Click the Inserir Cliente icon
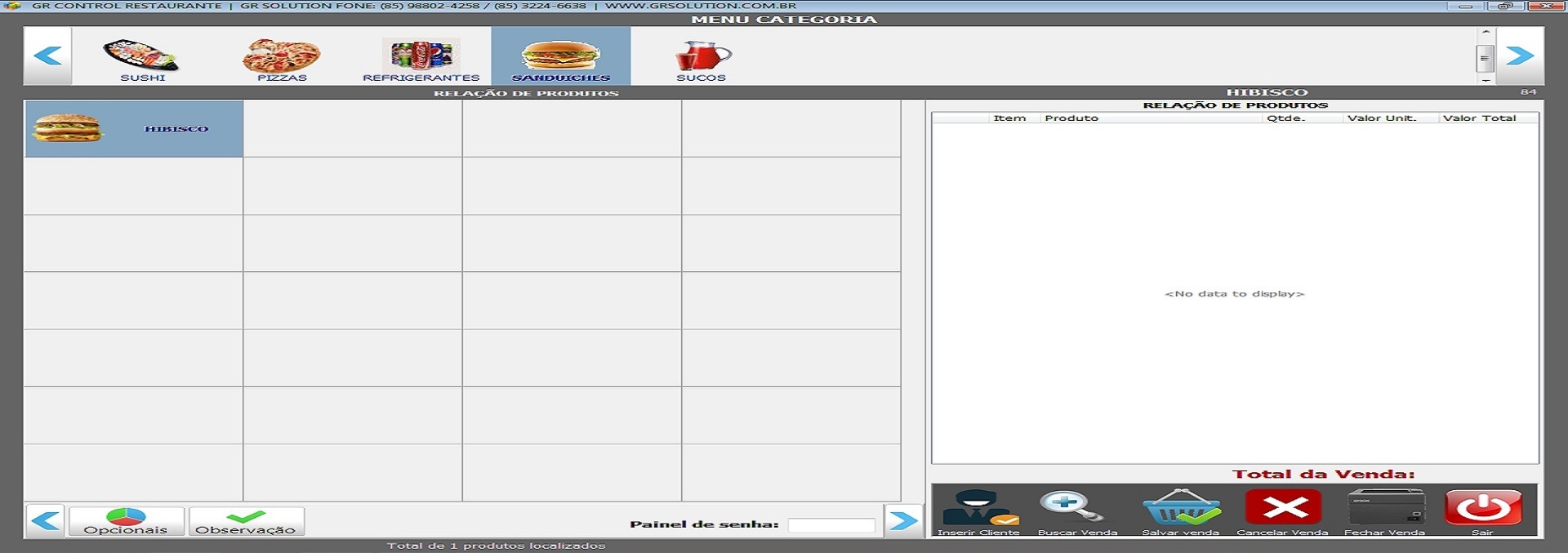This screenshot has height=553, width=1568. tap(979, 510)
